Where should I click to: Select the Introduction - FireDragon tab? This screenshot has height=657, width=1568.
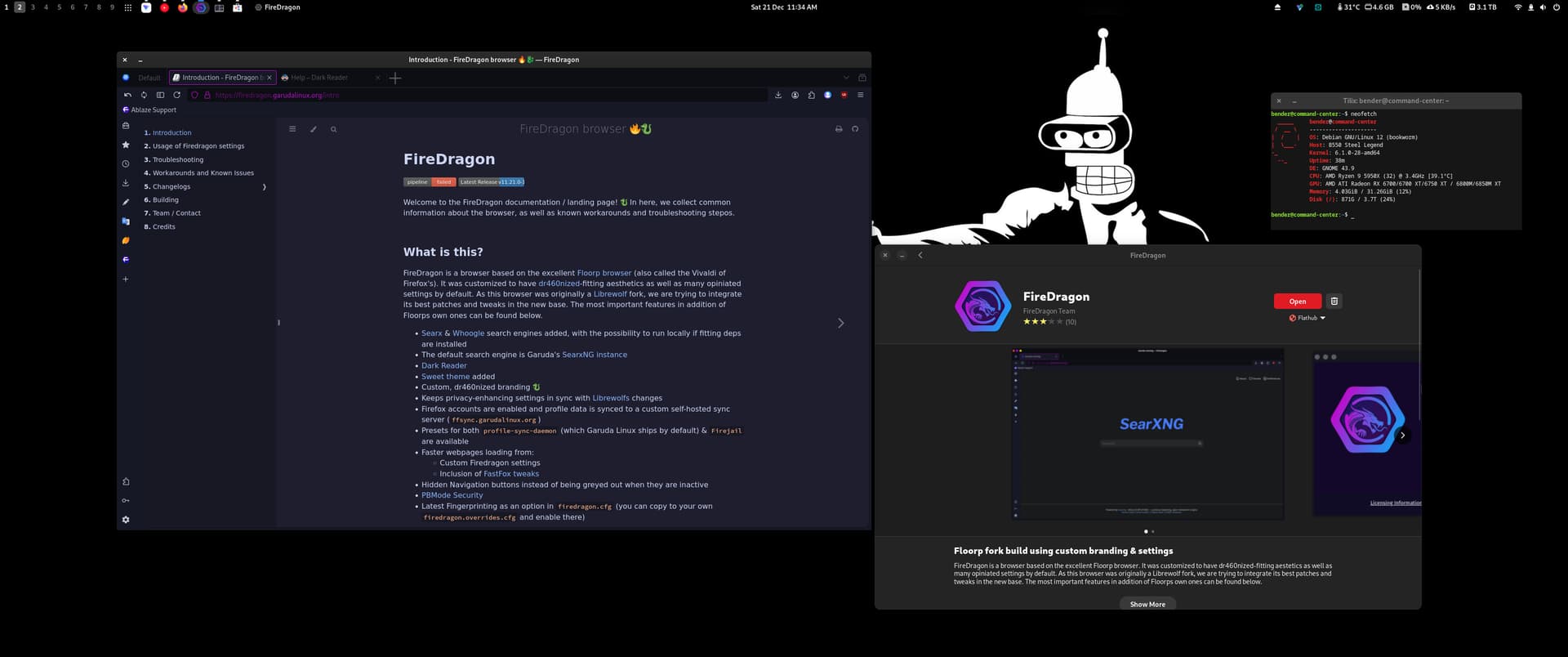[x=222, y=78]
